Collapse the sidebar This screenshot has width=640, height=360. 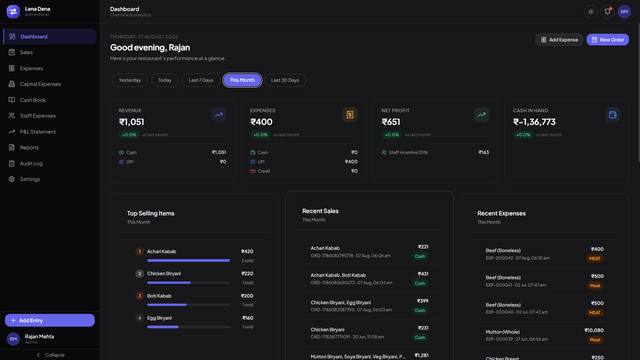coord(50,355)
